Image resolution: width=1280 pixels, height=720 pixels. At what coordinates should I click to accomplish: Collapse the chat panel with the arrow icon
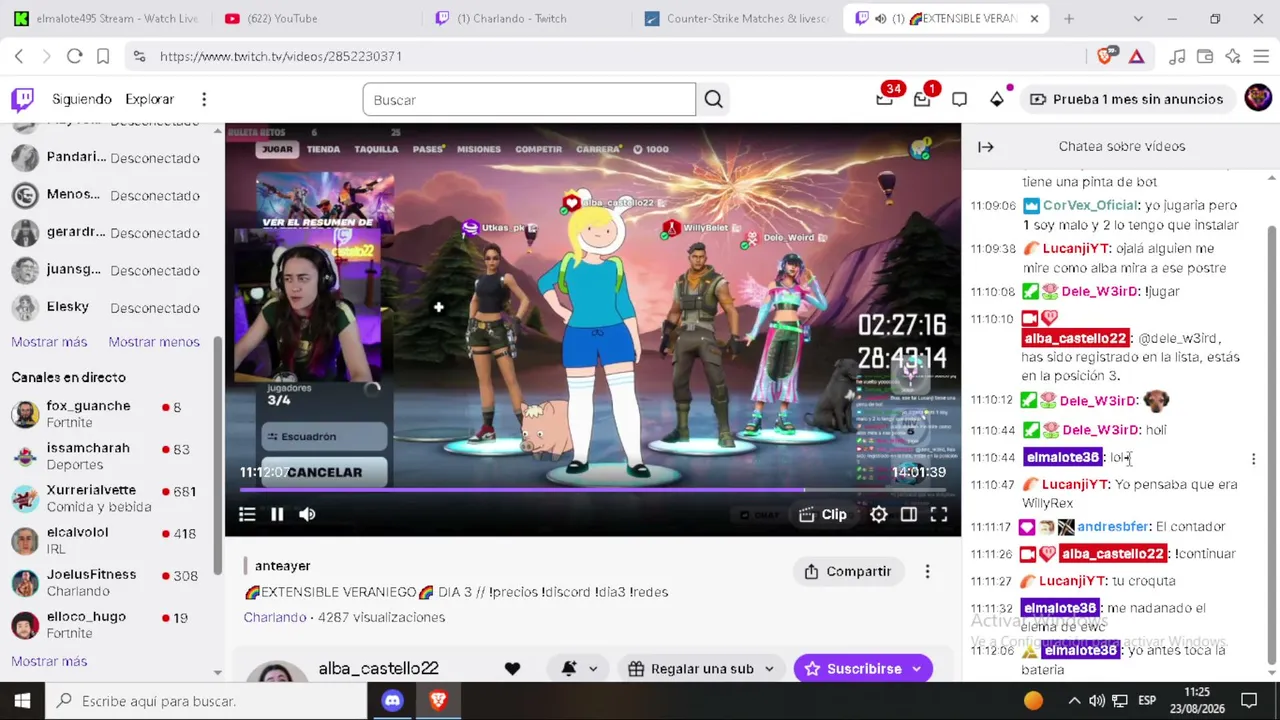click(x=986, y=147)
